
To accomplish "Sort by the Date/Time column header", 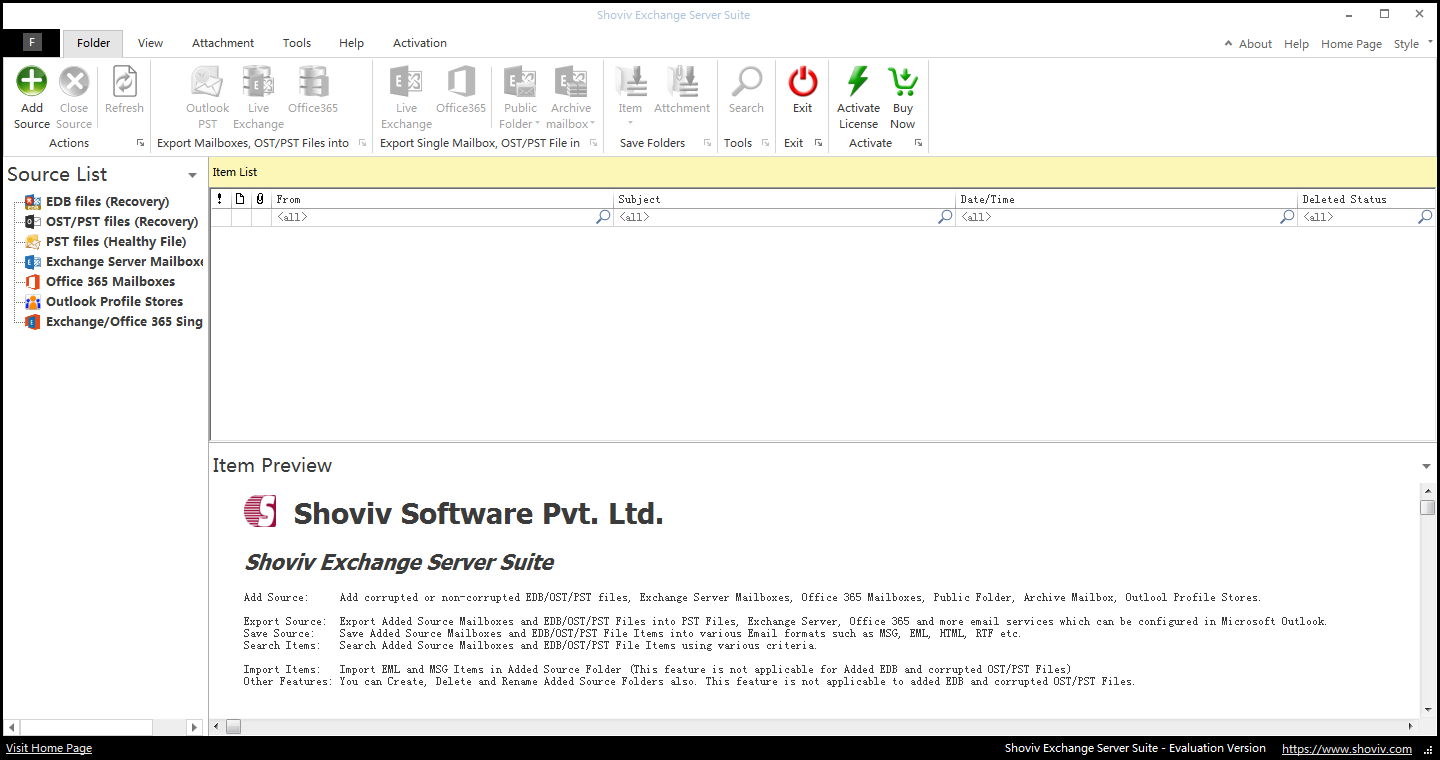I will (x=1126, y=199).
